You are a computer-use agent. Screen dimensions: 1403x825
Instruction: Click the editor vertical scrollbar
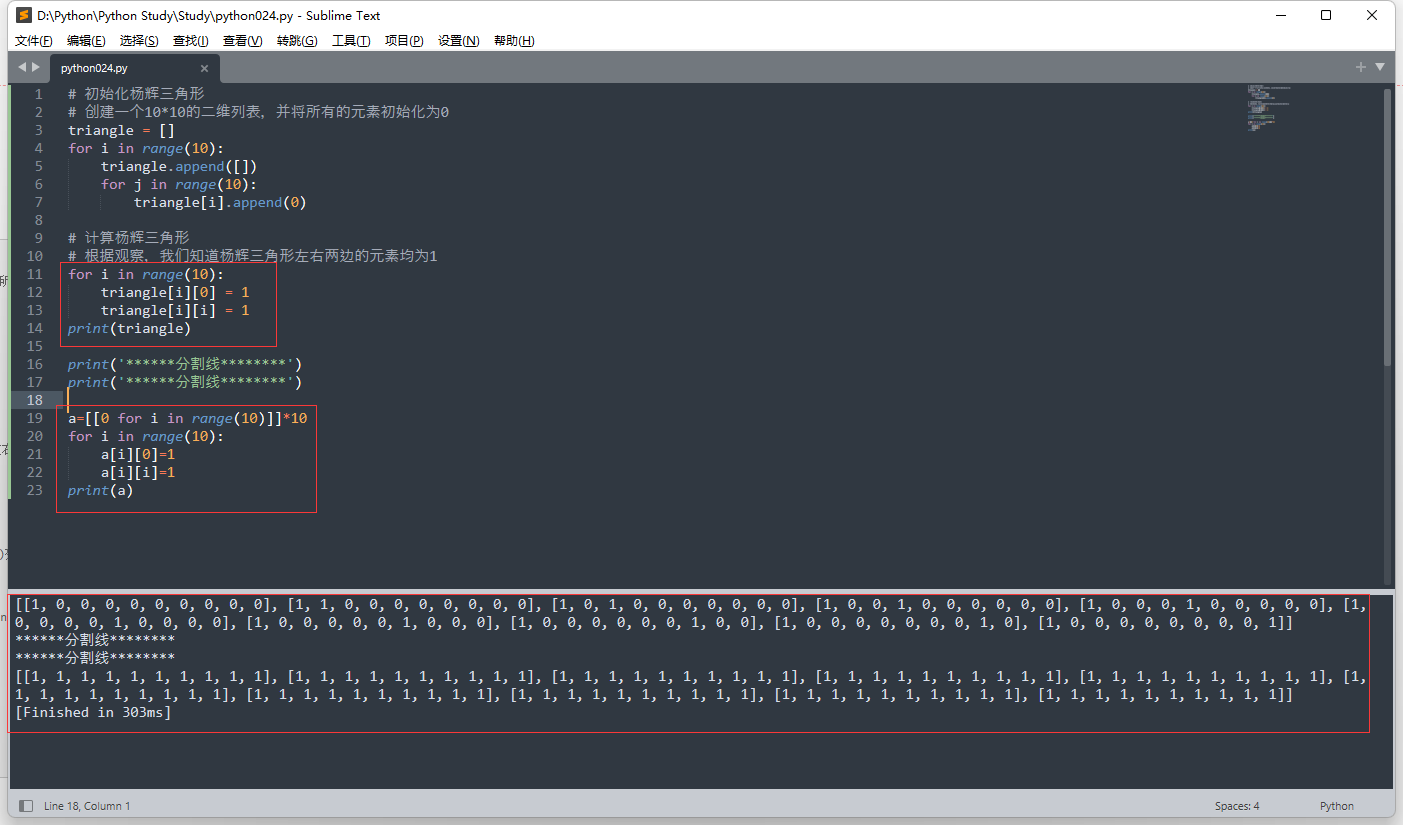click(1387, 226)
